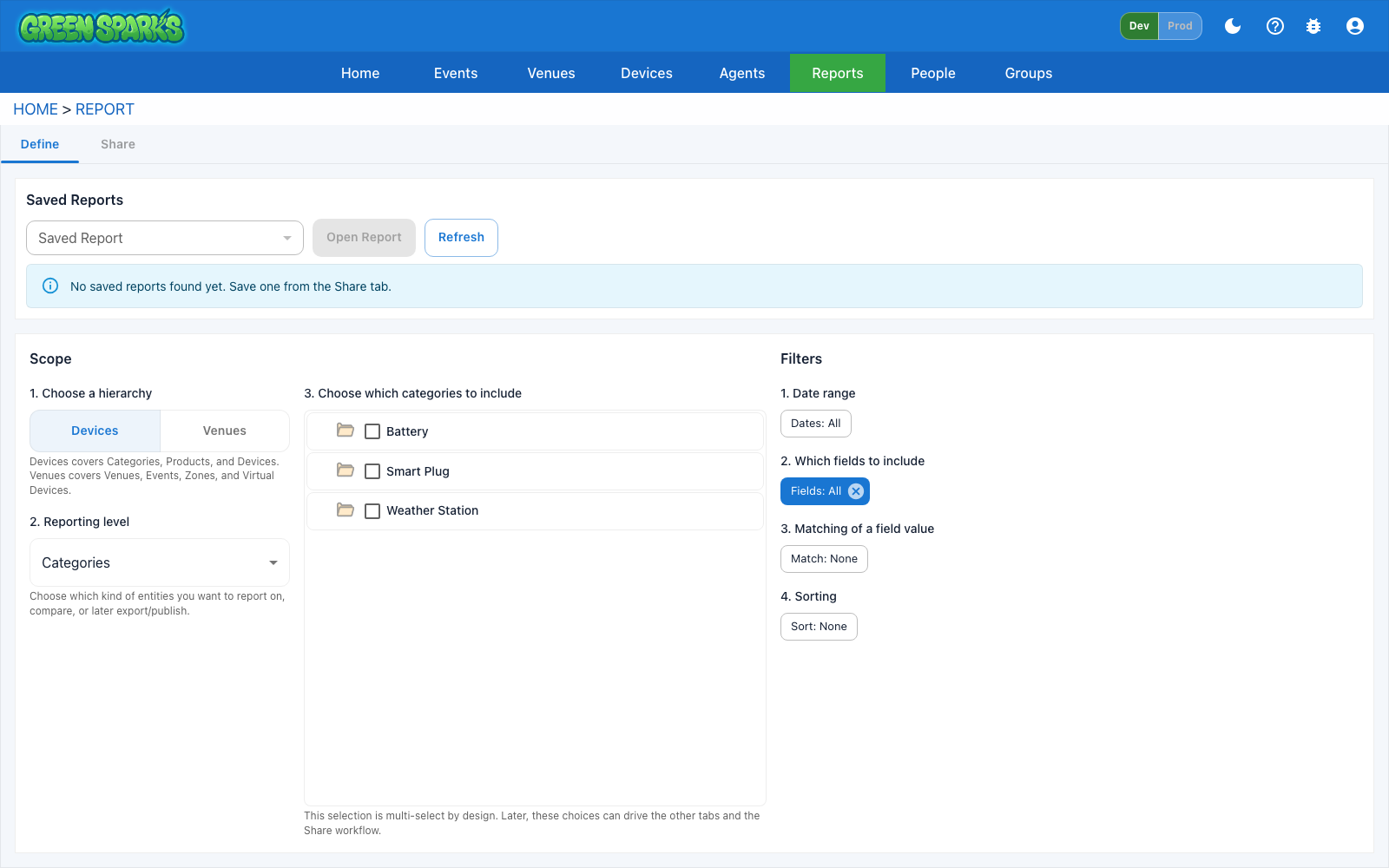Screen dimensions: 1389x868
Task: Open the Agents navigation item
Action: pos(742,73)
